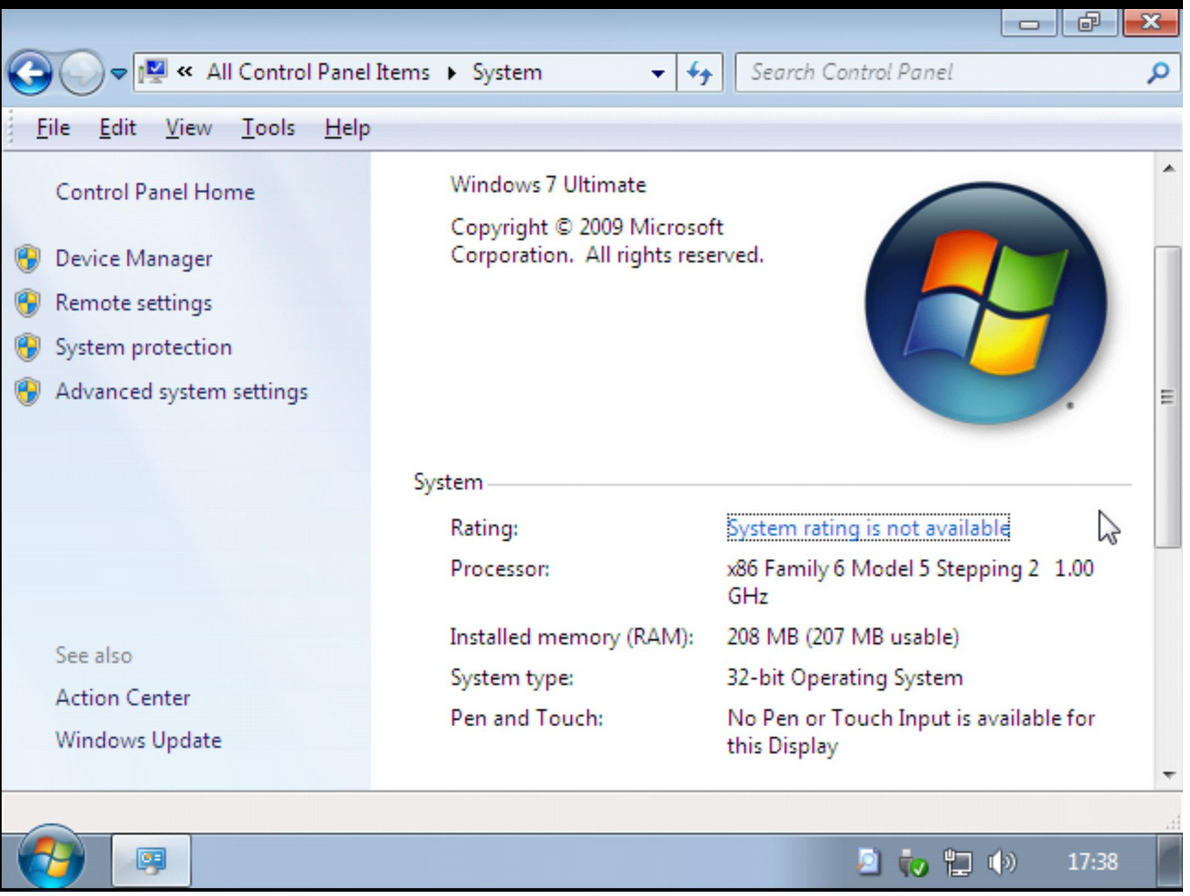Image resolution: width=1190 pixels, height=896 pixels.
Task: Open the Help menu
Action: tap(348, 127)
